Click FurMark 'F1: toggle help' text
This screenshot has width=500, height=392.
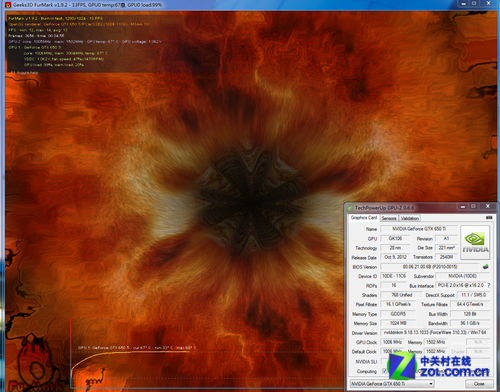tap(24, 72)
